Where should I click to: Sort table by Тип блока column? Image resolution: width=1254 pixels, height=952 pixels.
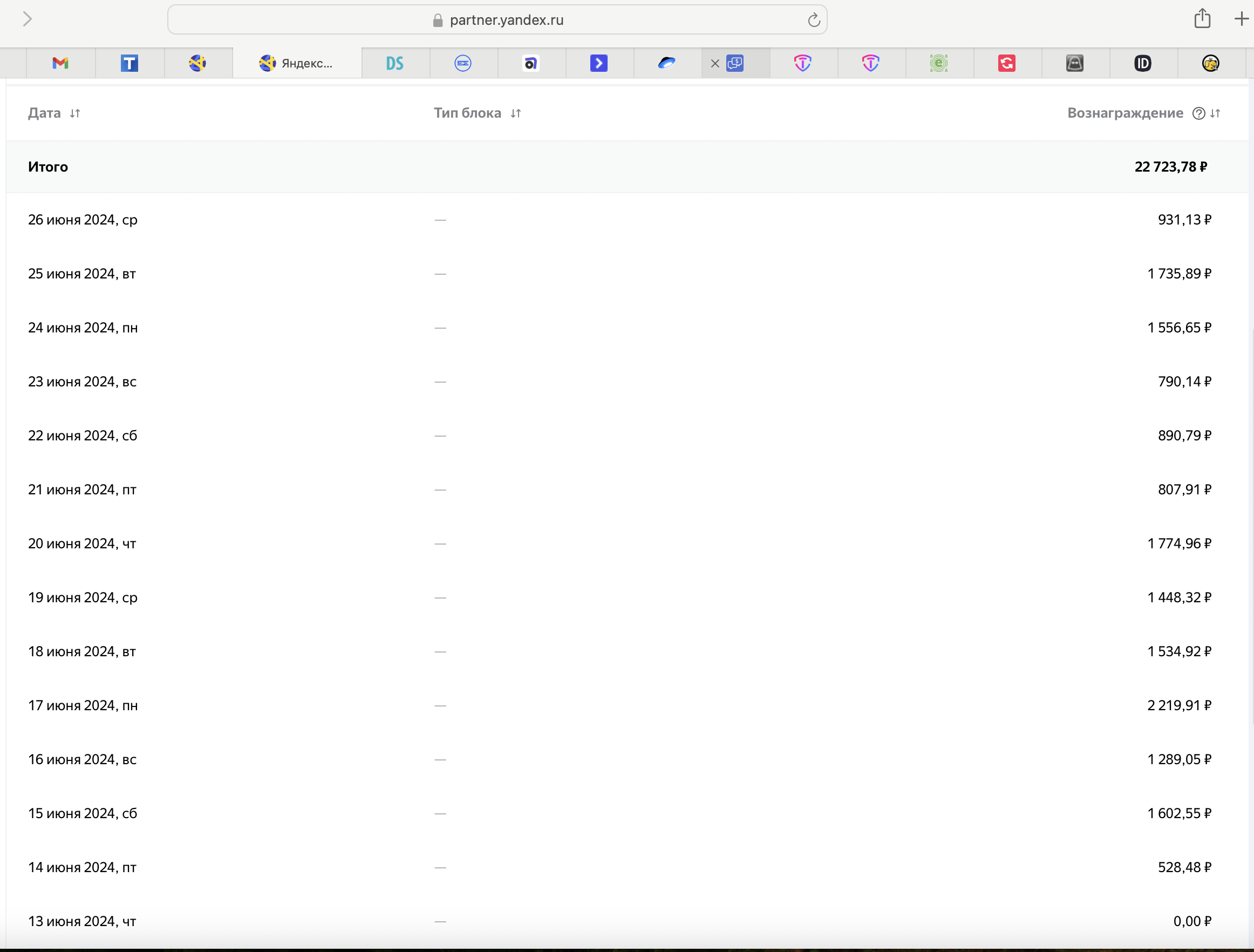pyautogui.click(x=515, y=113)
